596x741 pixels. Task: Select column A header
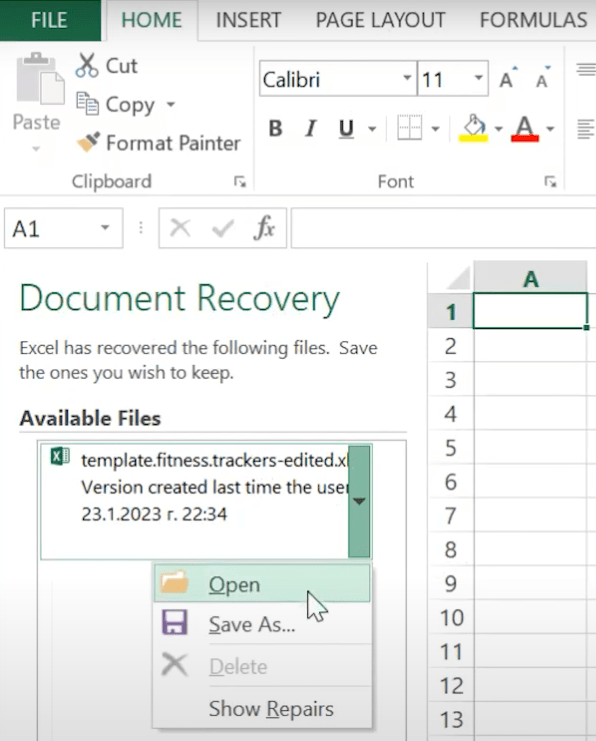(x=530, y=277)
